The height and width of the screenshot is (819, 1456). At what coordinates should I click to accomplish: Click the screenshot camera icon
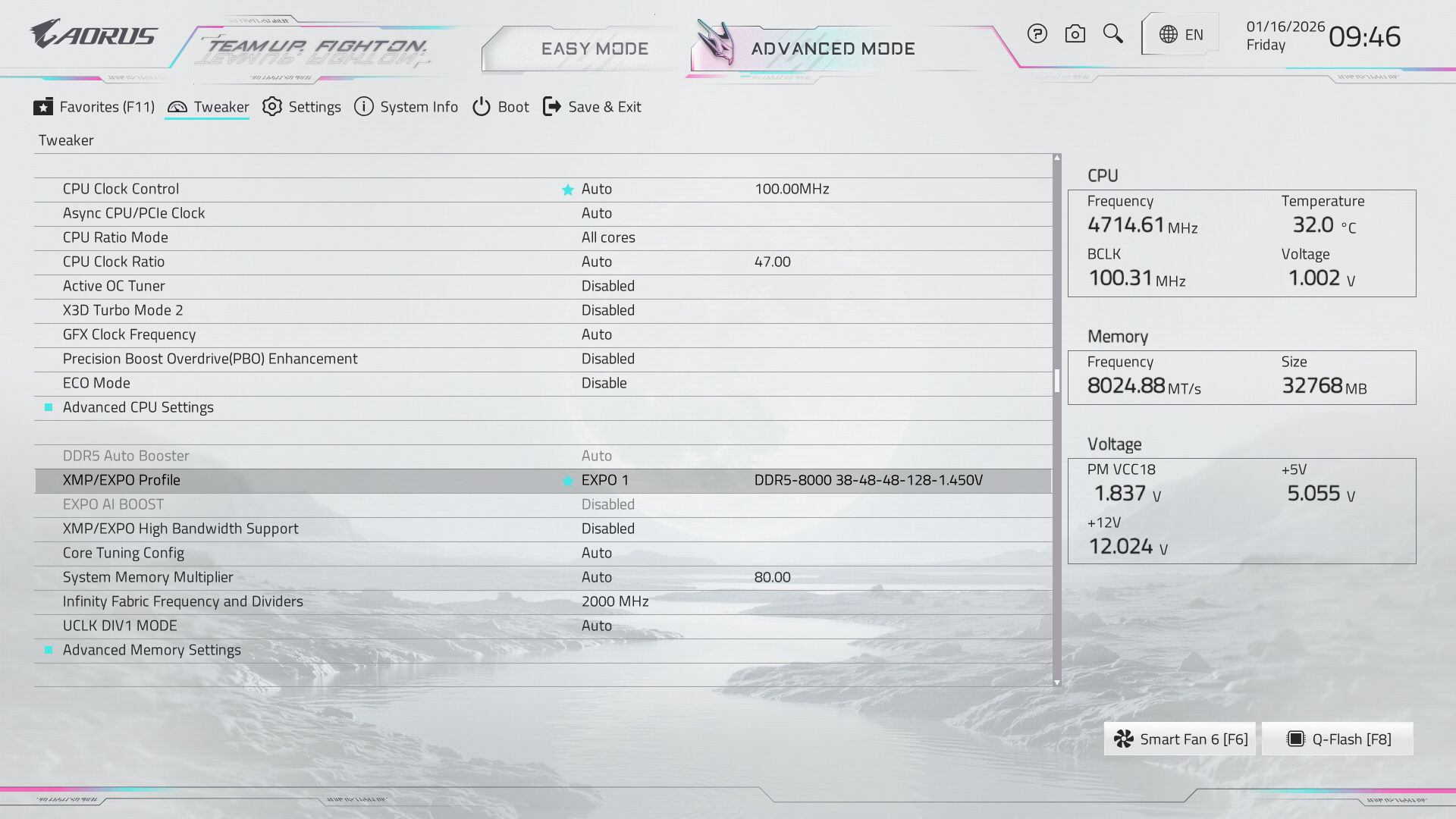point(1075,34)
